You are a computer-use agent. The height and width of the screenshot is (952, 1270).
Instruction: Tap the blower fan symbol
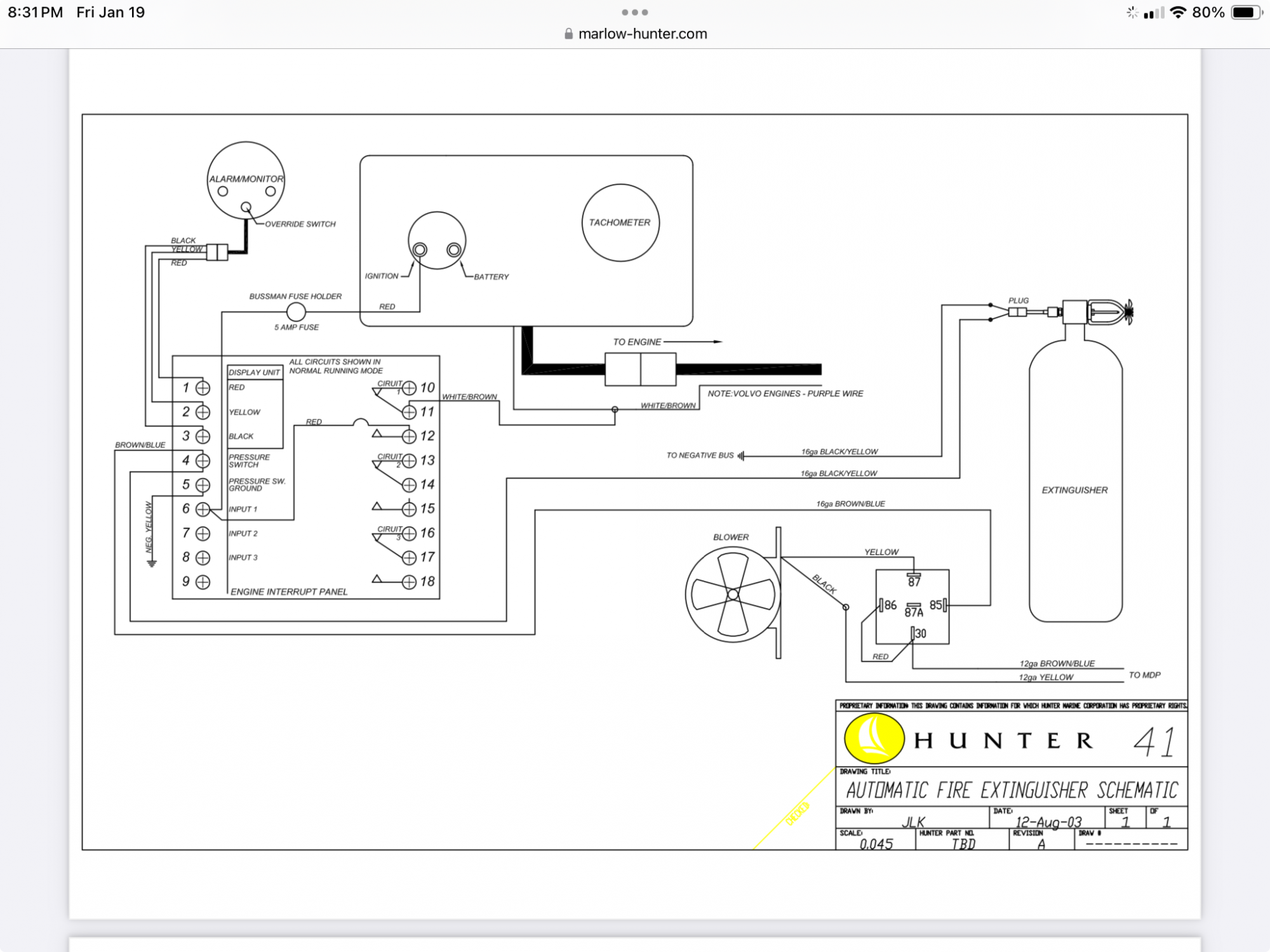[733, 595]
